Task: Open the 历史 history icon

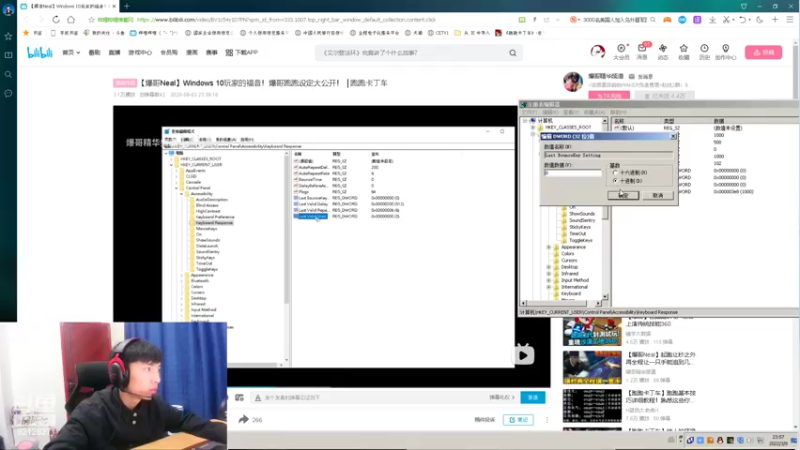Action: [x=704, y=52]
